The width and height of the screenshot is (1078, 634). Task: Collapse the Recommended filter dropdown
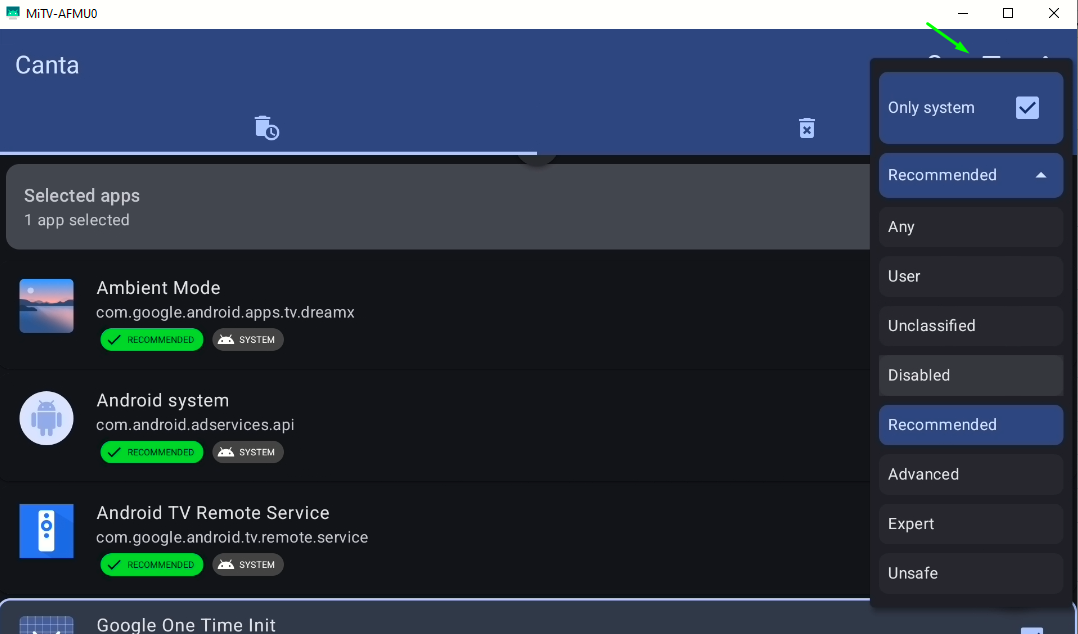pyautogui.click(x=971, y=175)
